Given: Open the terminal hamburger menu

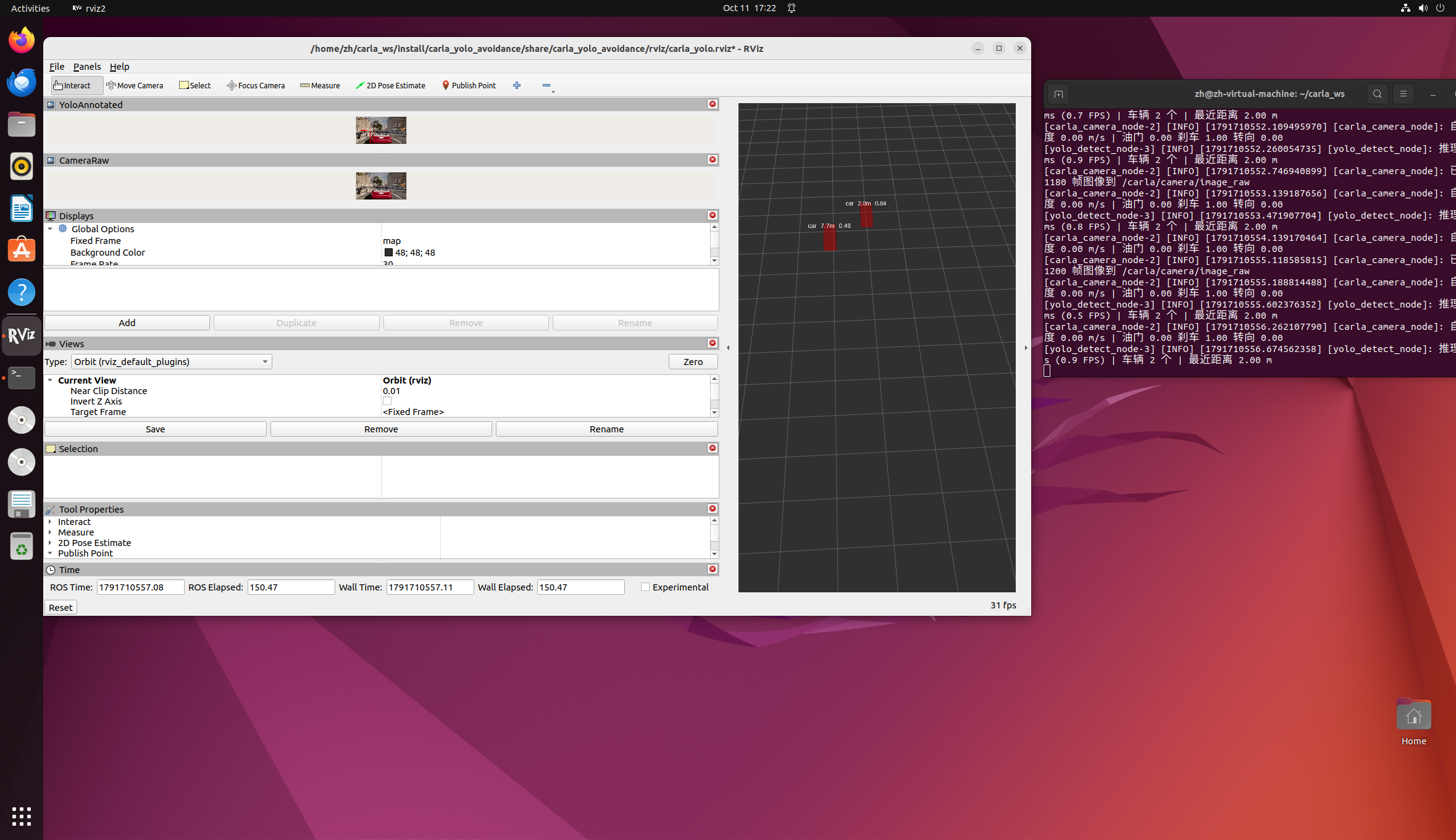Looking at the screenshot, I should [x=1403, y=94].
